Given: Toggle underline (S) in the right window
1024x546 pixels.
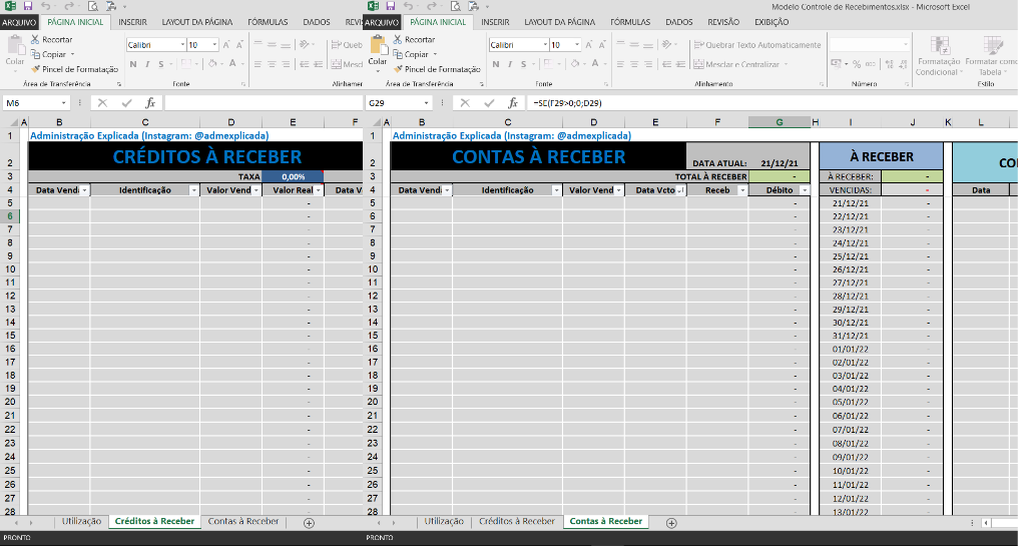Looking at the screenshot, I should [524, 64].
